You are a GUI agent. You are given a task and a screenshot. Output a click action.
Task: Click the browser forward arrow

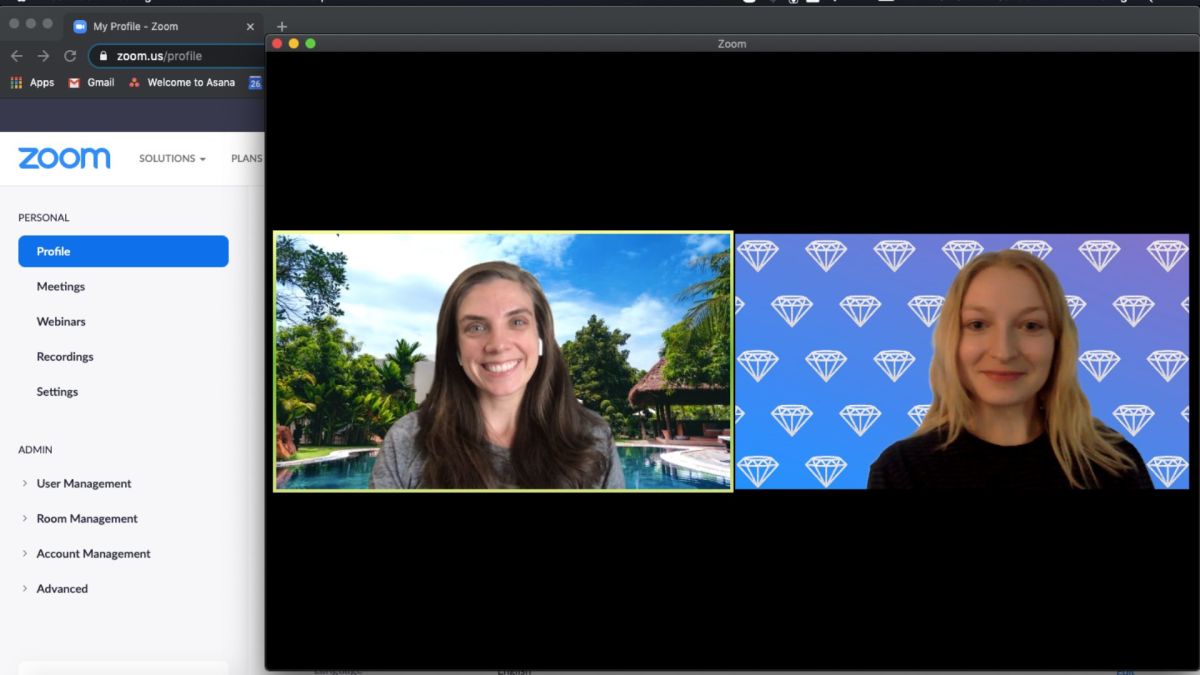43,56
